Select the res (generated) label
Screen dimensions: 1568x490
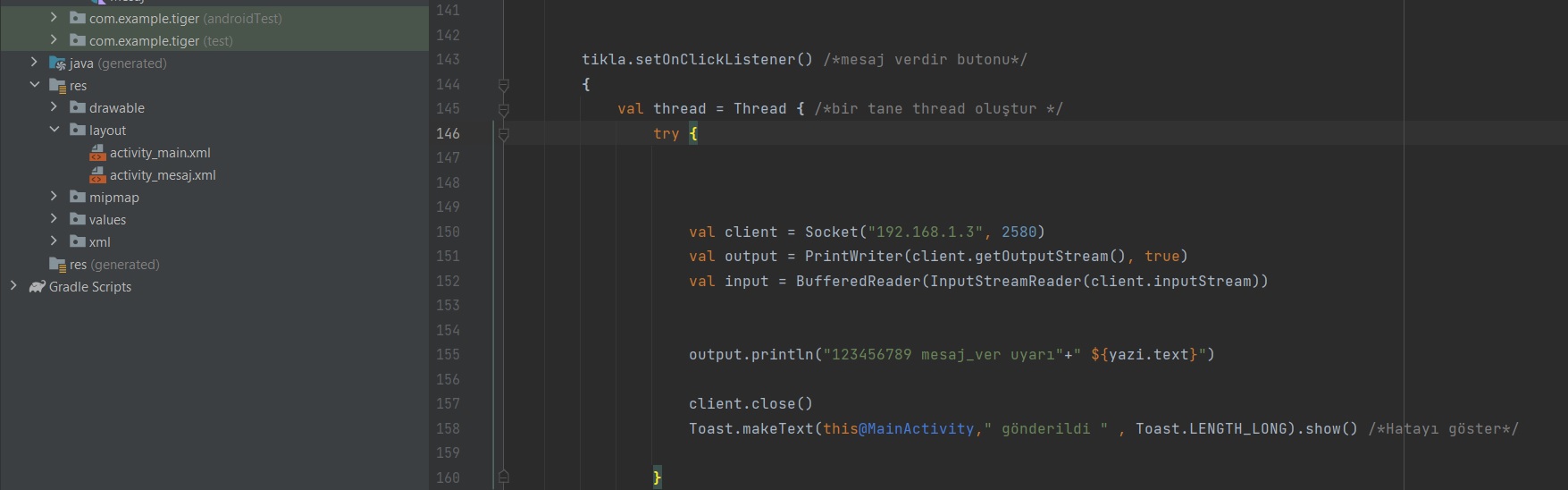(x=114, y=265)
